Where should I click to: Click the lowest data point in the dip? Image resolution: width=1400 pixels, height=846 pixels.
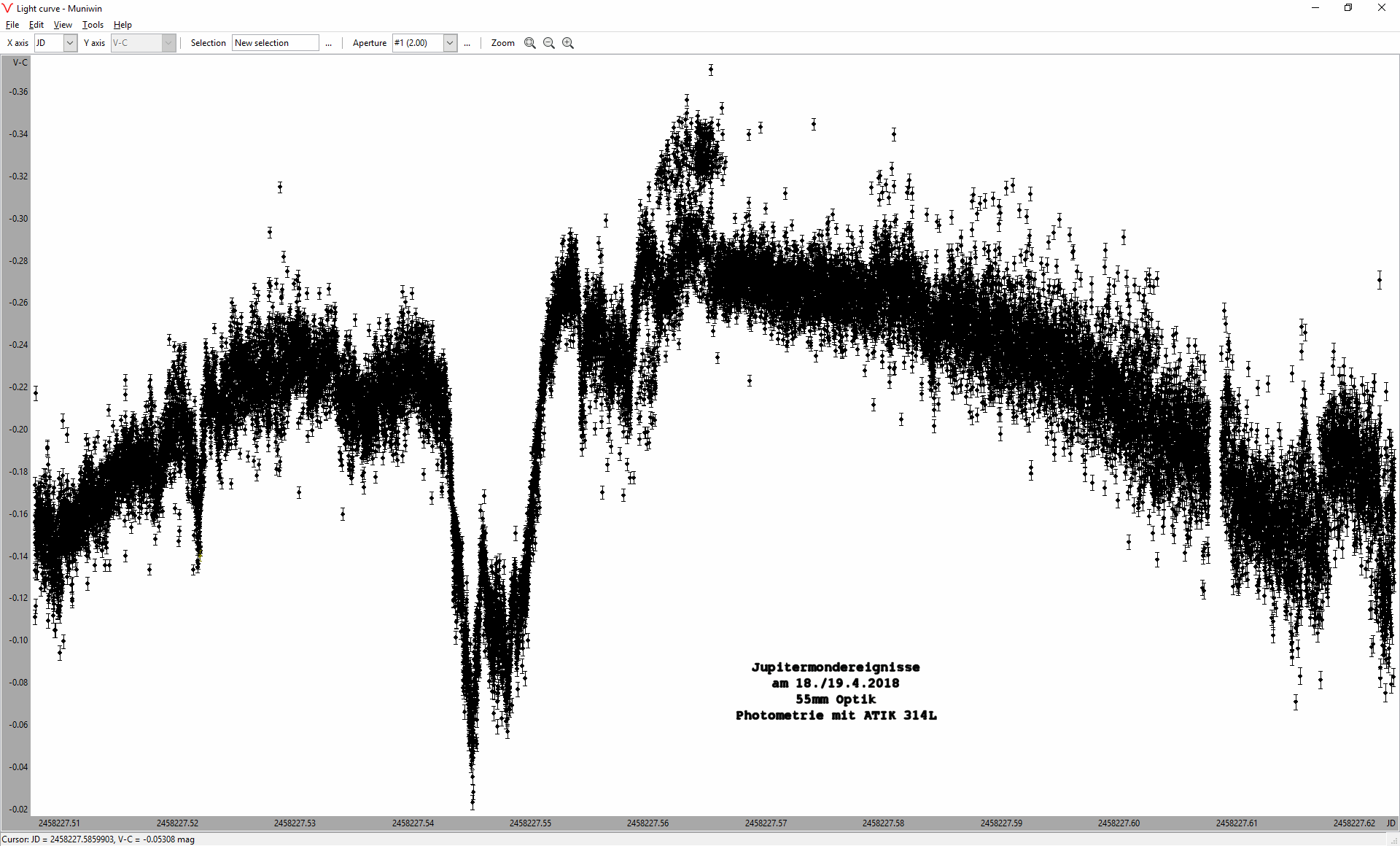472,802
